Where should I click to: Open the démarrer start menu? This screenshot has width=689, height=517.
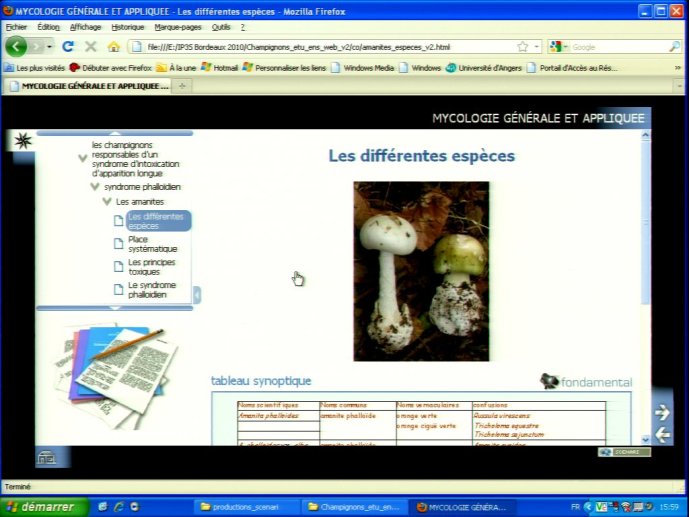(44, 507)
